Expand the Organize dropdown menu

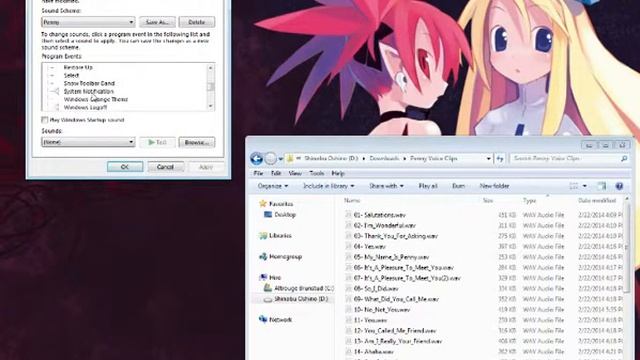(273, 186)
